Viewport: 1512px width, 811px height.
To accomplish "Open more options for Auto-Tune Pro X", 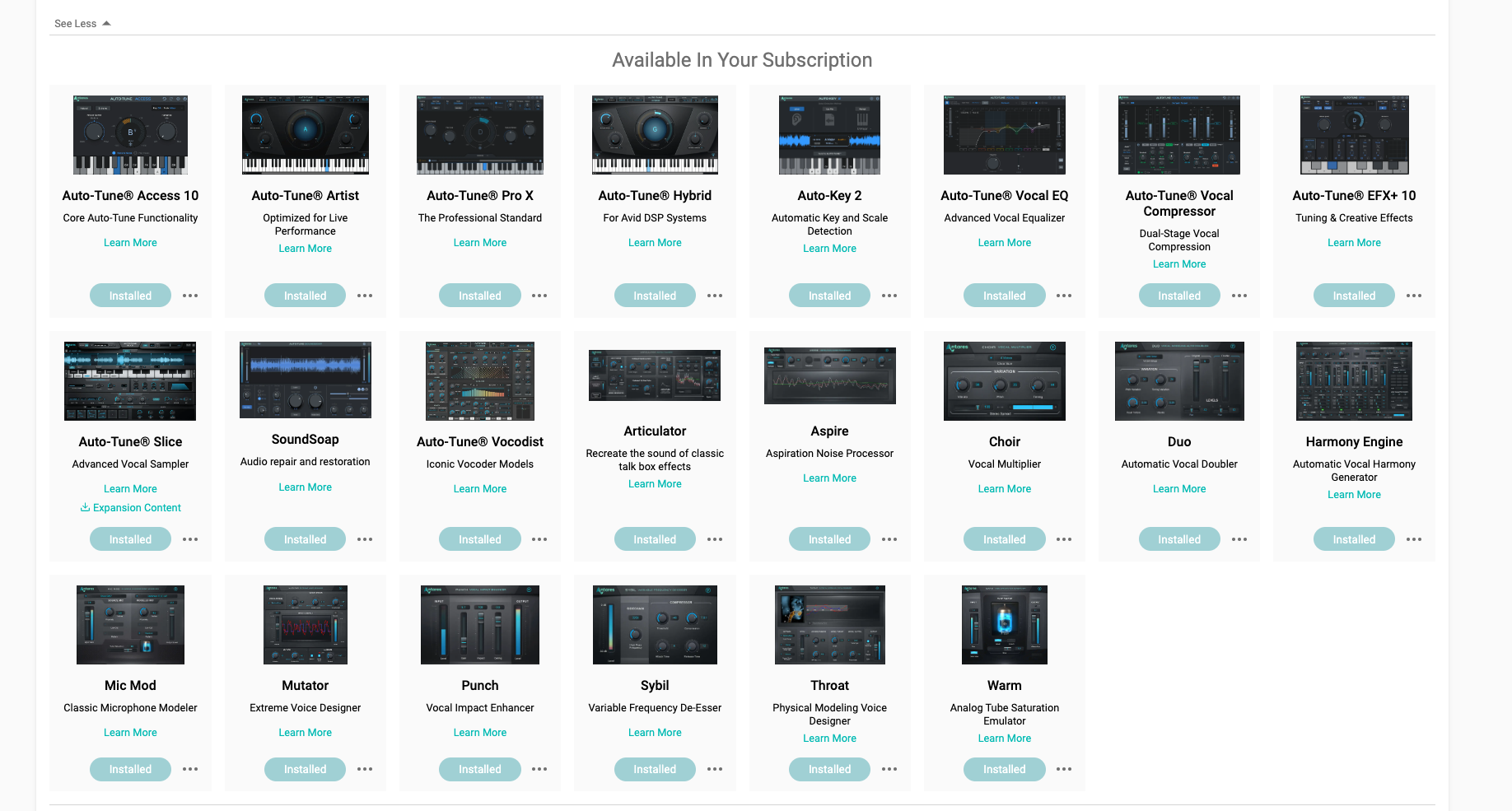I will [x=539, y=296].
